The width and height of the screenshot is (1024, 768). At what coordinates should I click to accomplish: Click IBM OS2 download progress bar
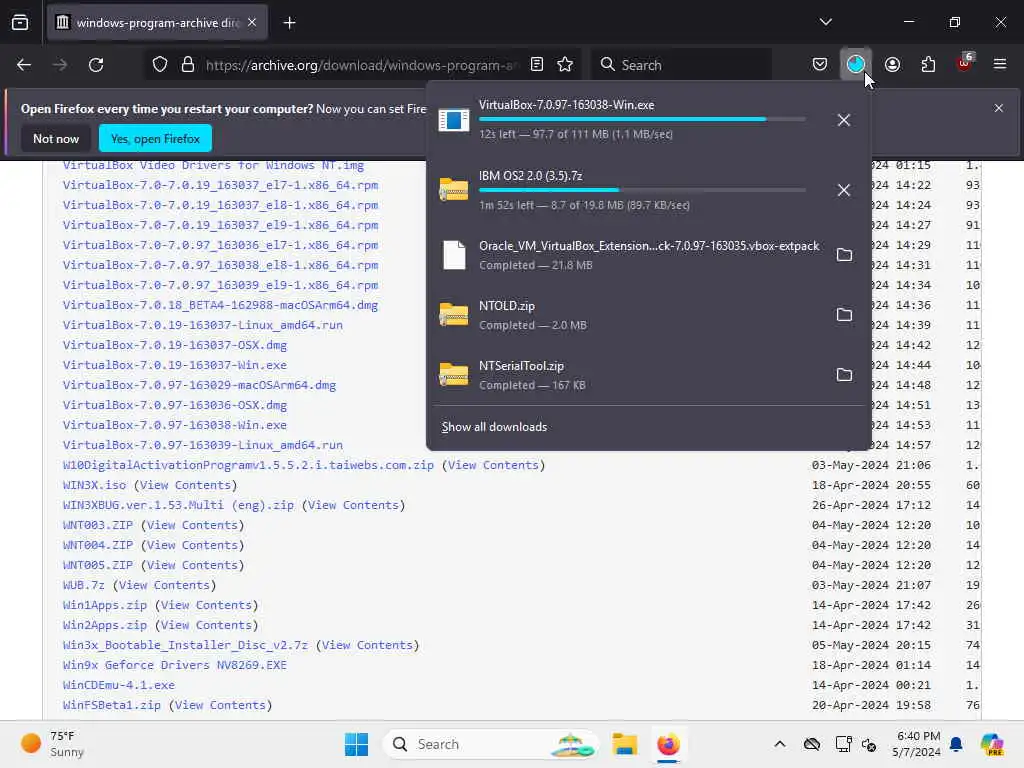point(642,190)
